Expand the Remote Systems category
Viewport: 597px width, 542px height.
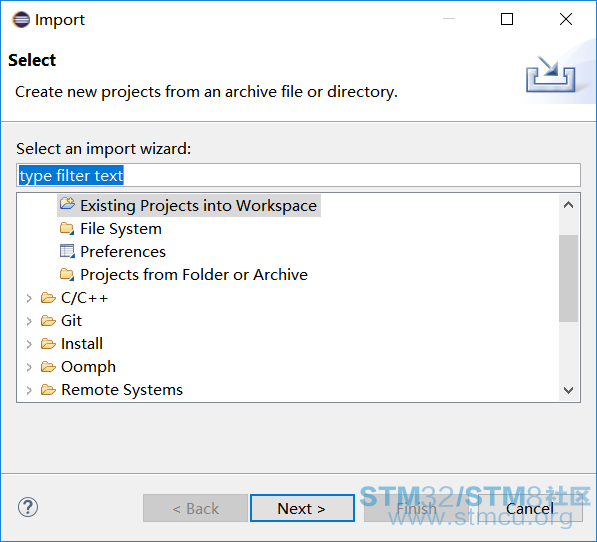pyautogui.click(x=29, y=390)
